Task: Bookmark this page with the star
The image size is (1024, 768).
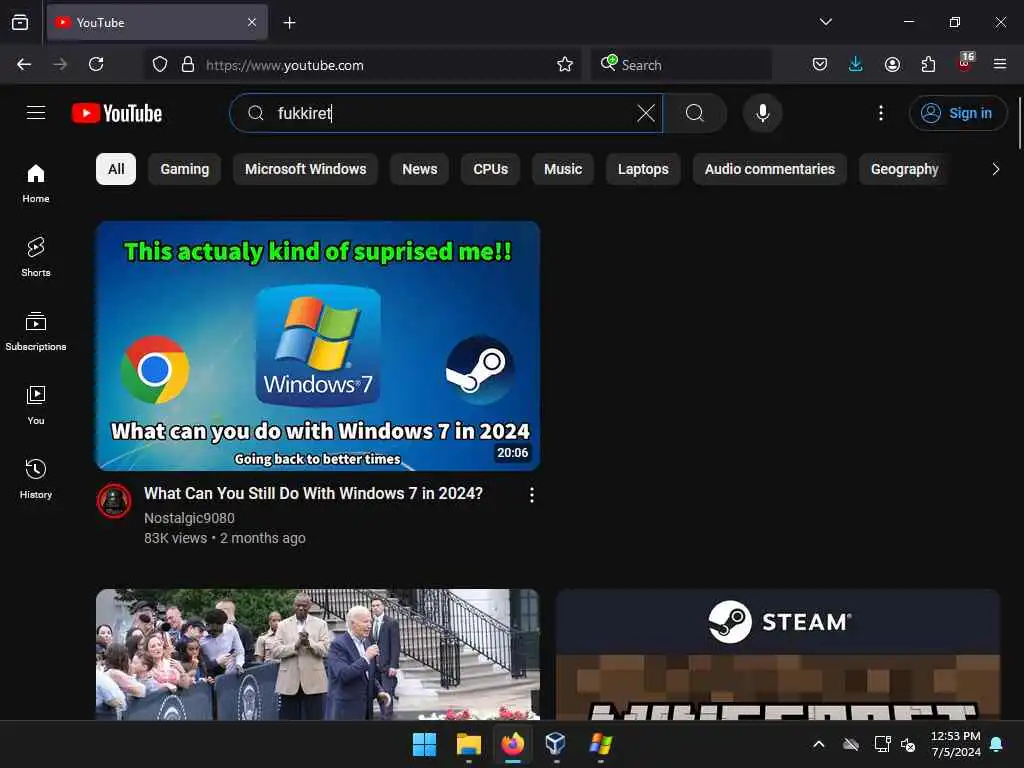Action: point(565,64)
